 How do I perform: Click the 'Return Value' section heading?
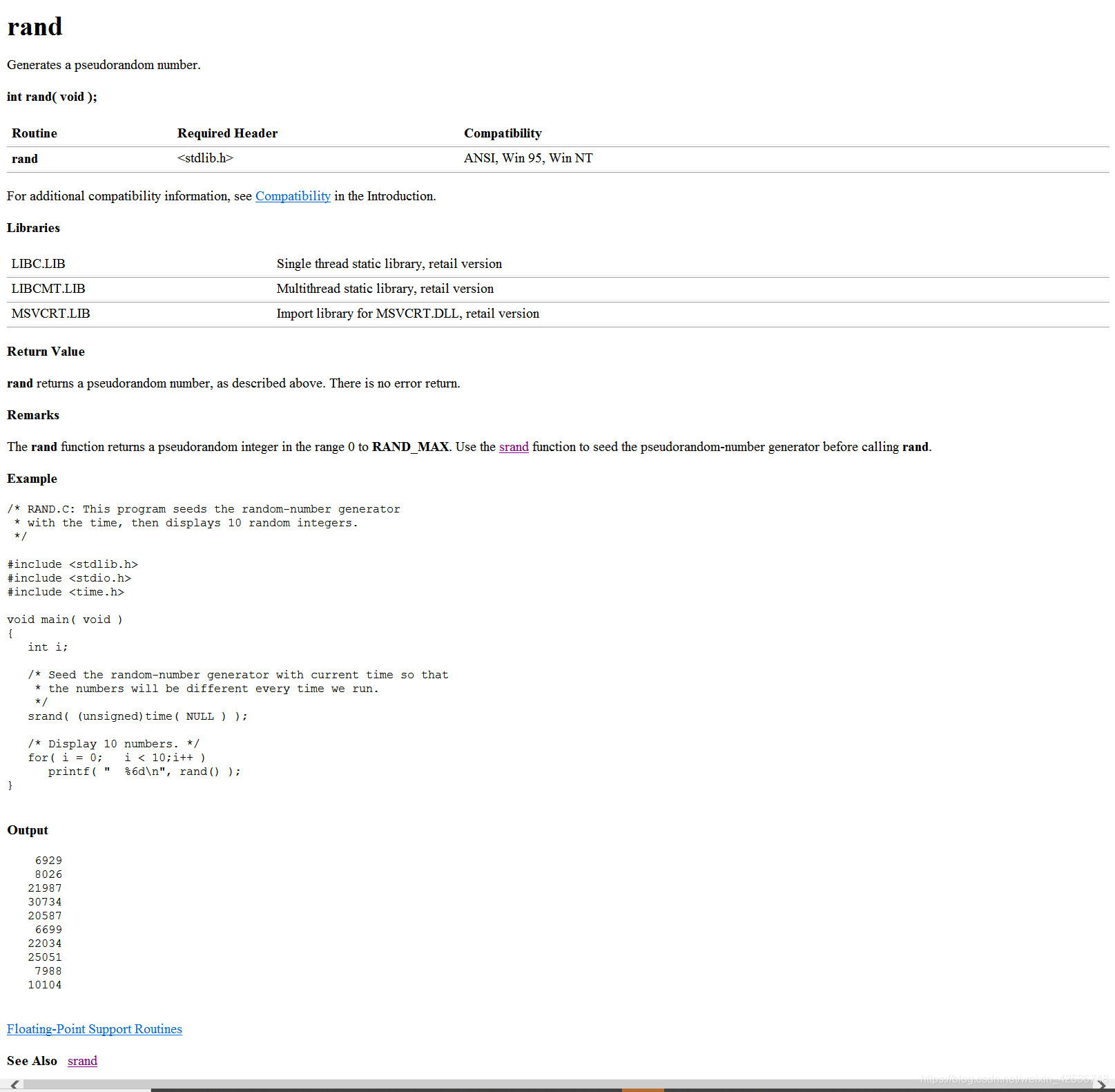tap(46, 352)
